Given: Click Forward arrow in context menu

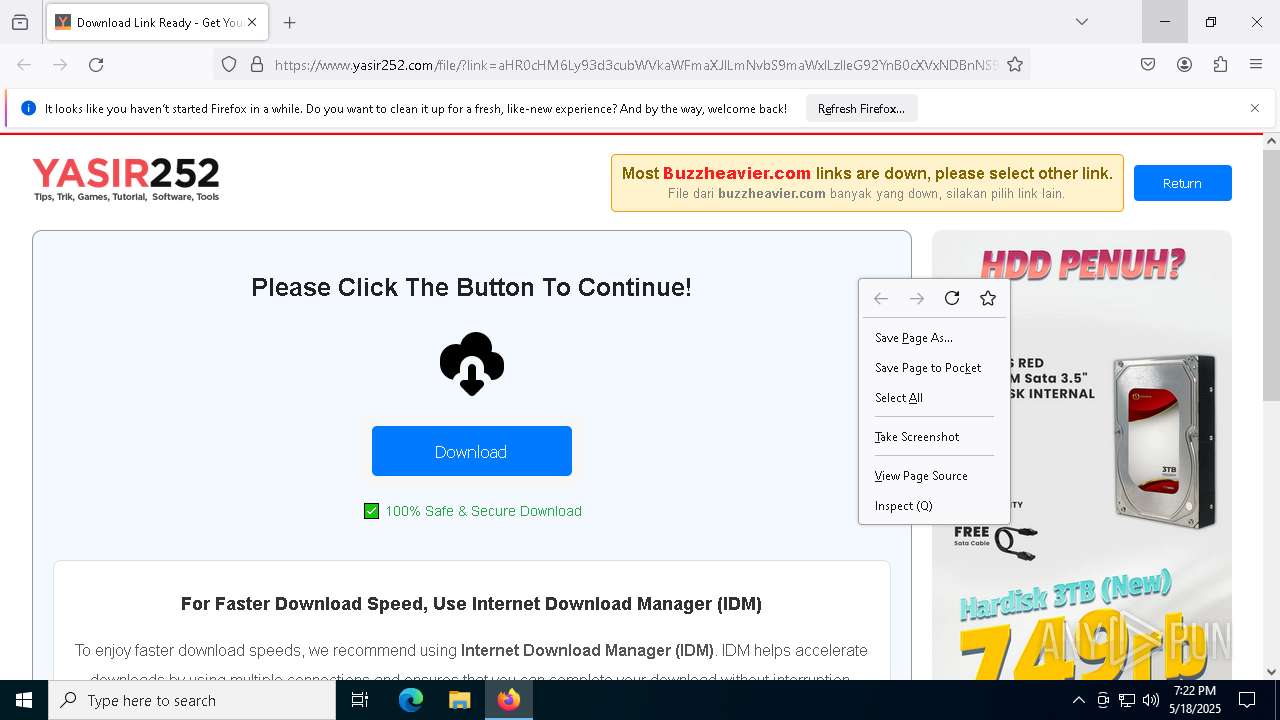Looking at the screenshot, I should click(x=917, y=298).
